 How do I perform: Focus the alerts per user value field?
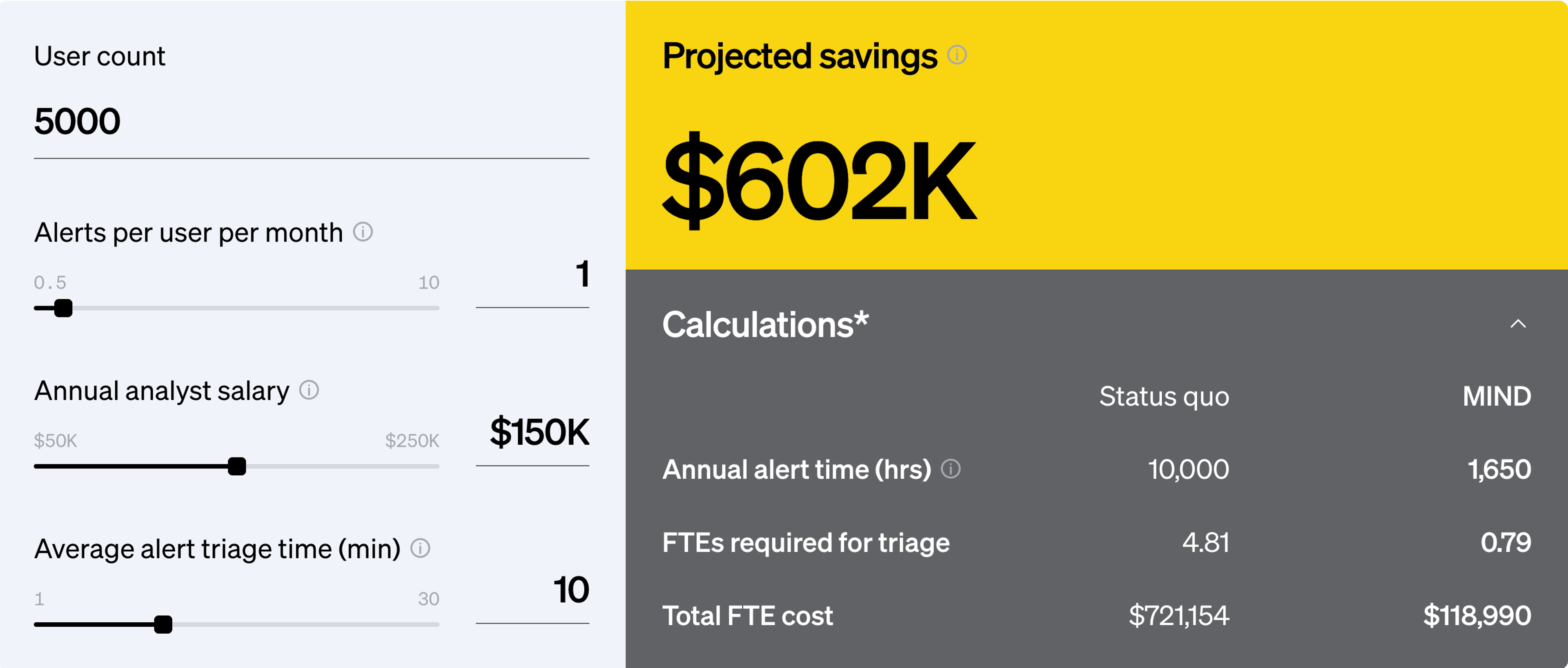(x=532, y=274)
